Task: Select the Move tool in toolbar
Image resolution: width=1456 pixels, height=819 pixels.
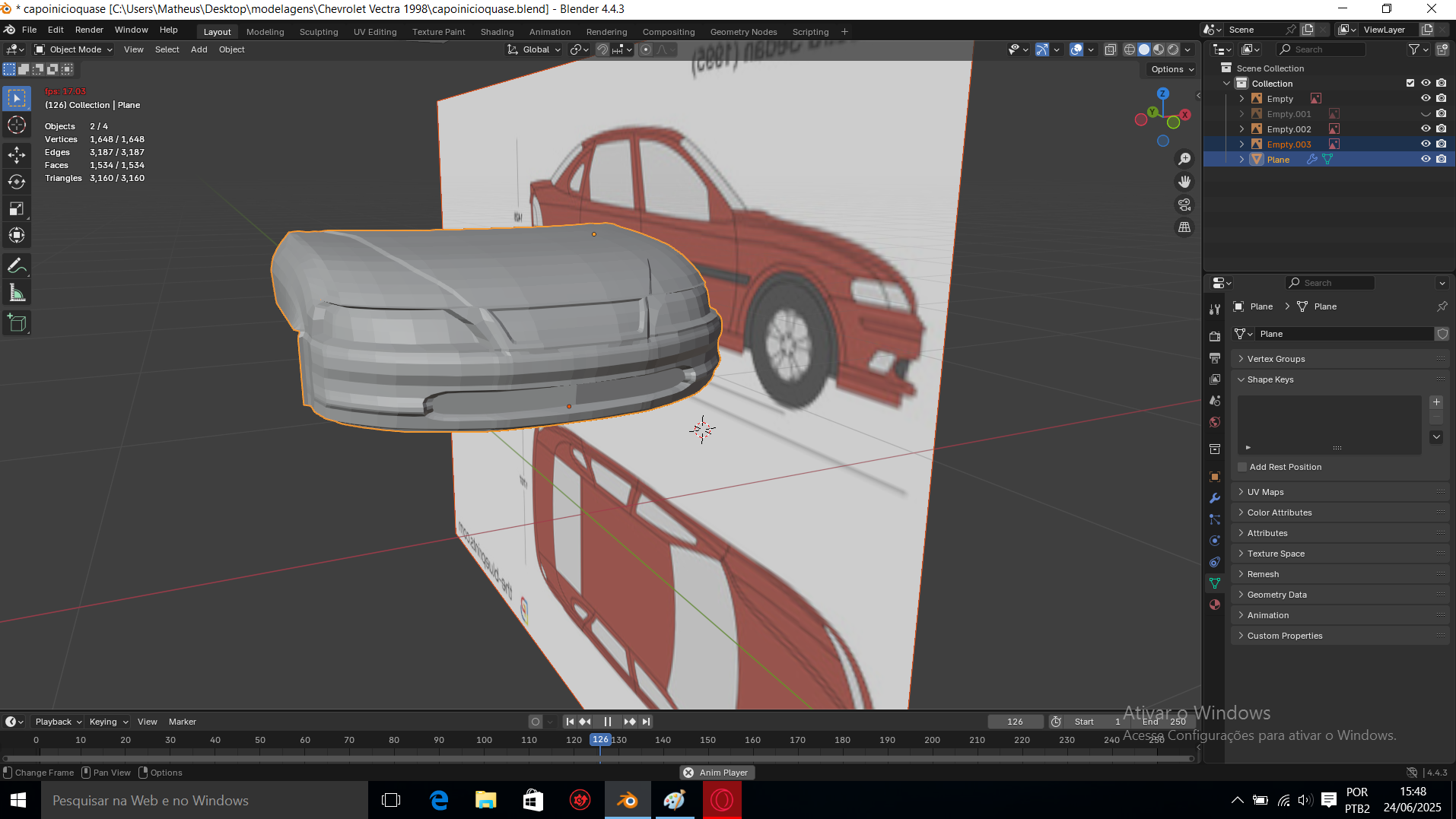Action: point(17,155)
